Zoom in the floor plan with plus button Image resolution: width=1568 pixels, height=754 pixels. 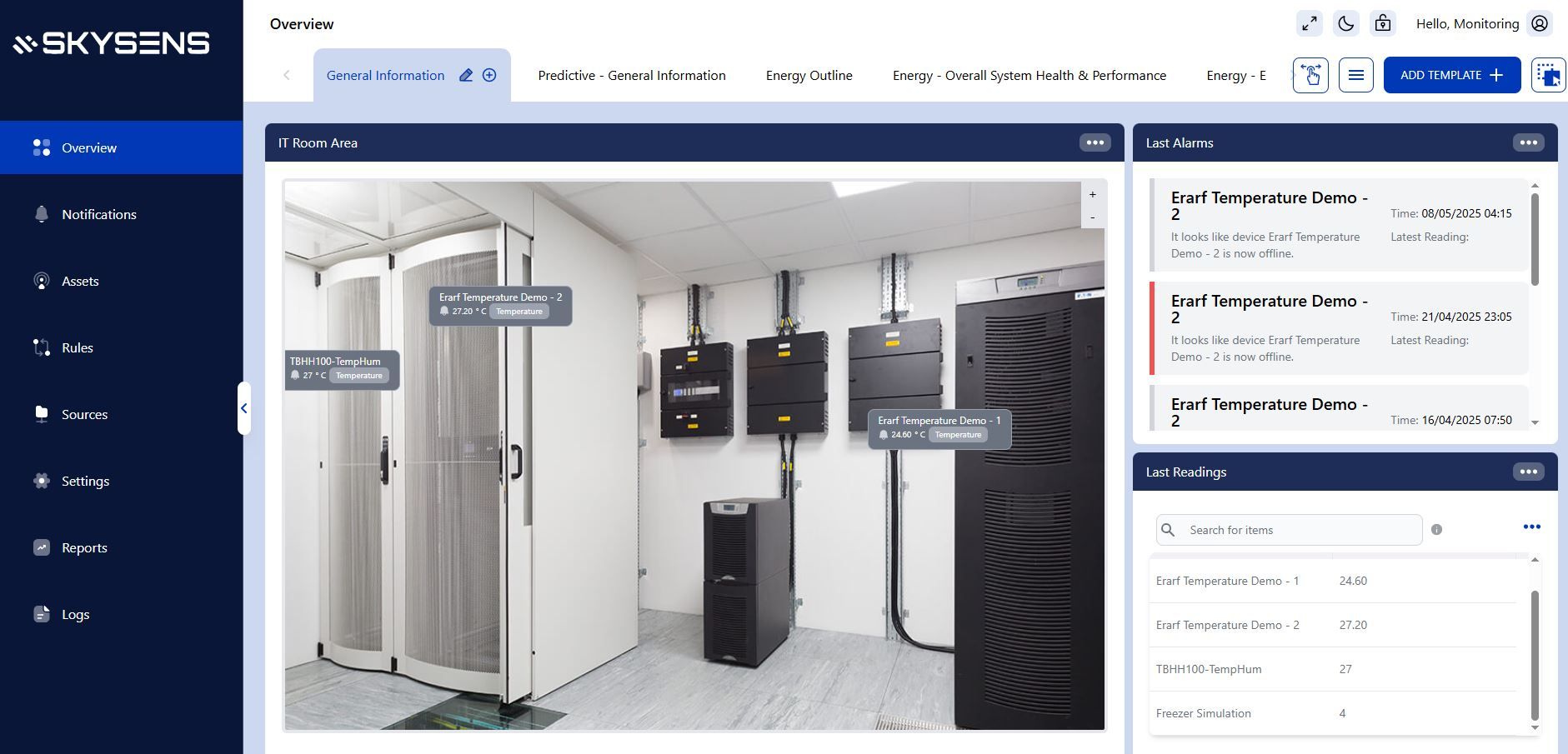1092,194
